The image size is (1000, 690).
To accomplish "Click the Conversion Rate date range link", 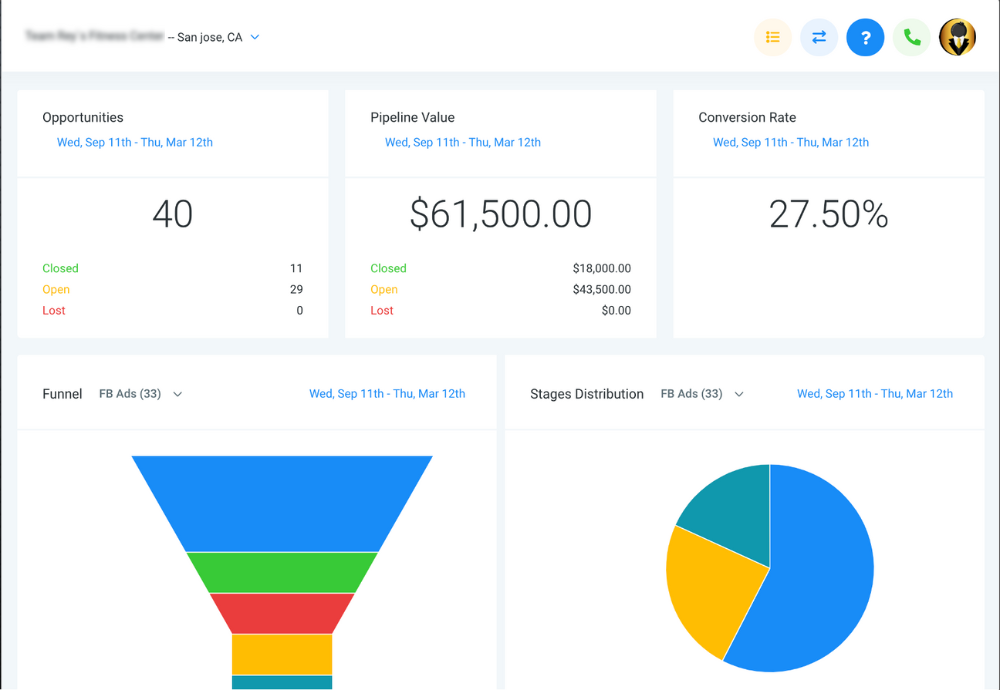I will [791, 142].
